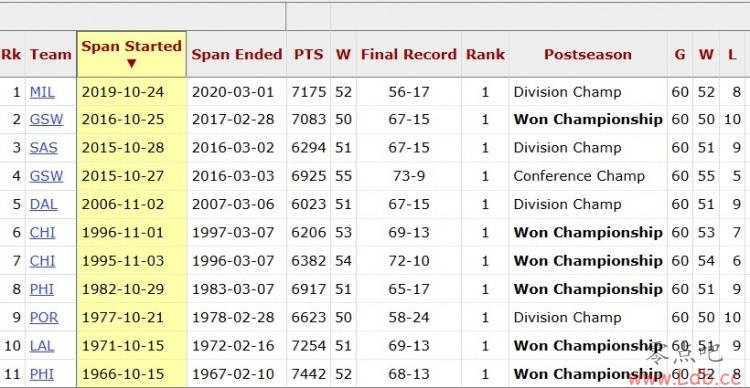
Task: Open the CHI link in row 7
Action: click(43, 261)
